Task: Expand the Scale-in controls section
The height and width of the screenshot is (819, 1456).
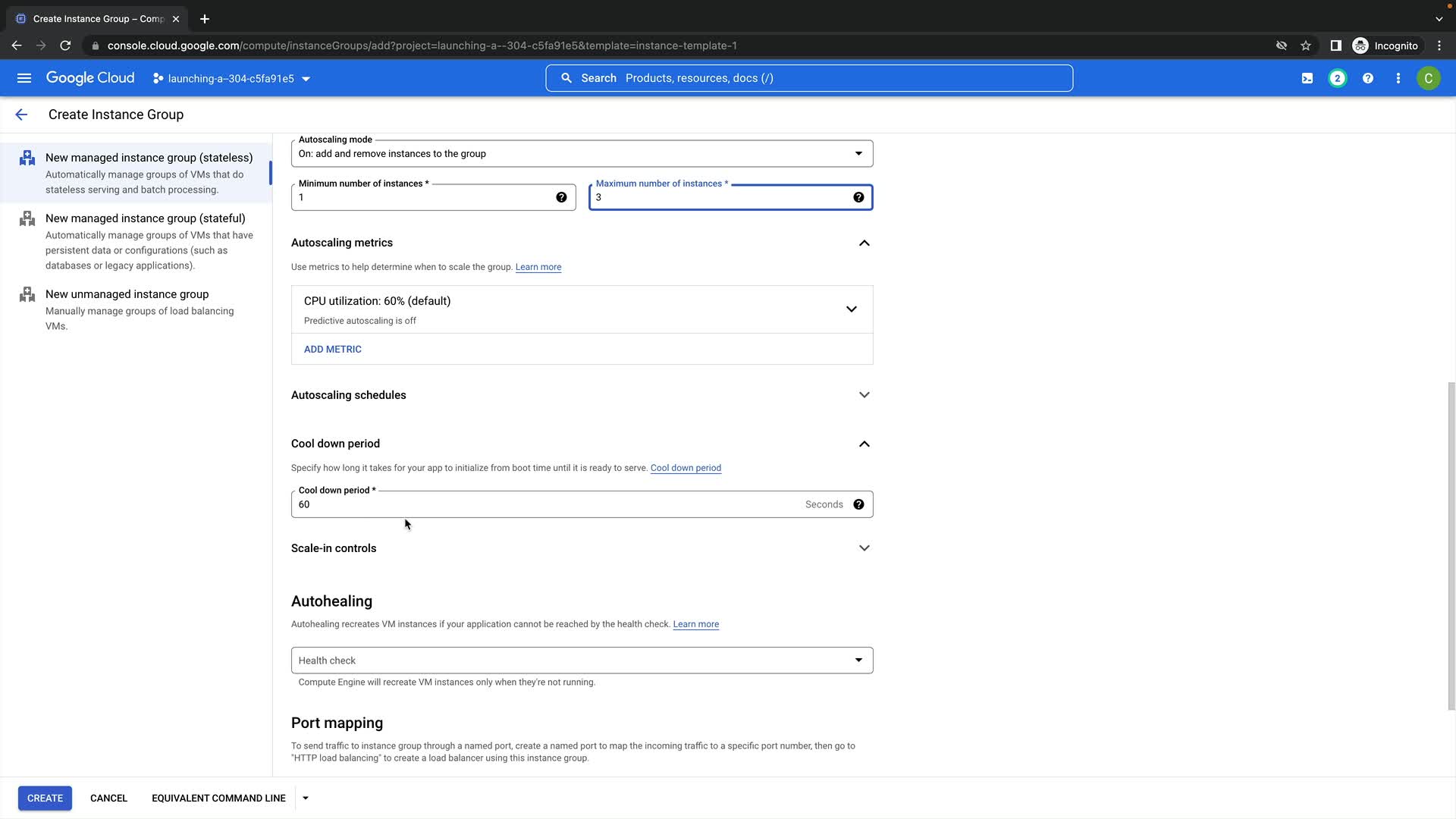Action: pos(864,548)
